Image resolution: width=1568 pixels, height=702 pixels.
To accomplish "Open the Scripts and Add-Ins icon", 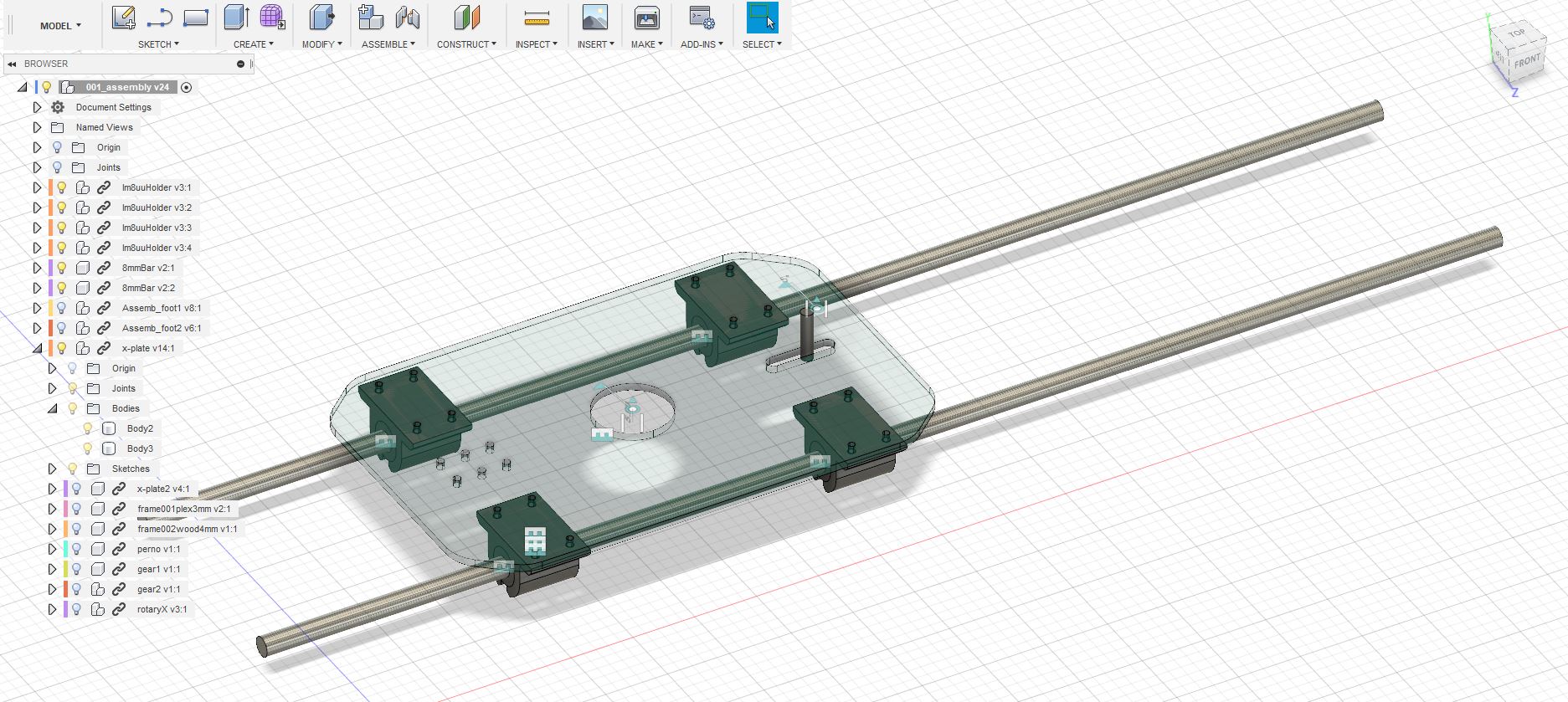I will coord(702,18).
